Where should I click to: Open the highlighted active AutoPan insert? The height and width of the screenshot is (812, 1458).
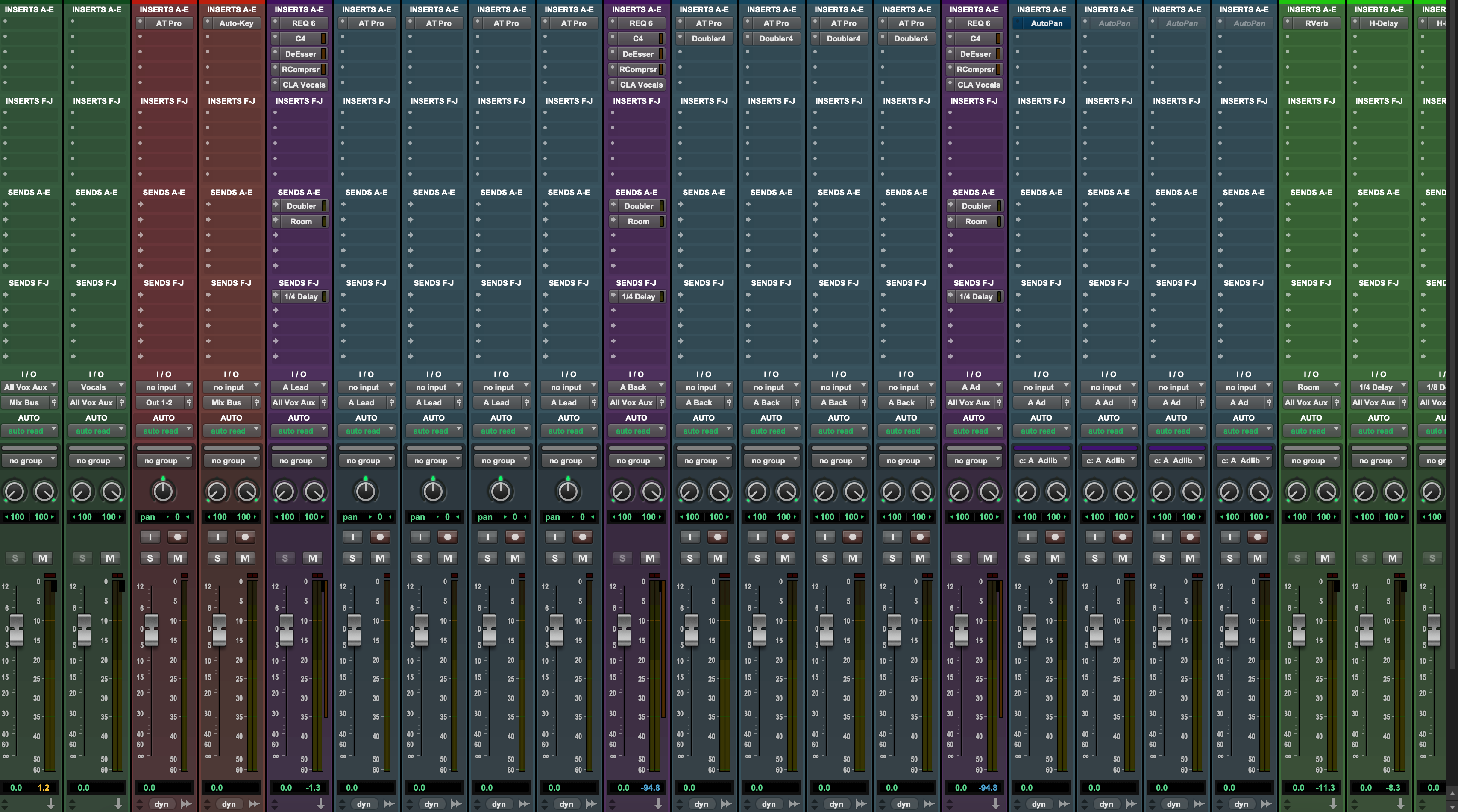click(1046, 23)
